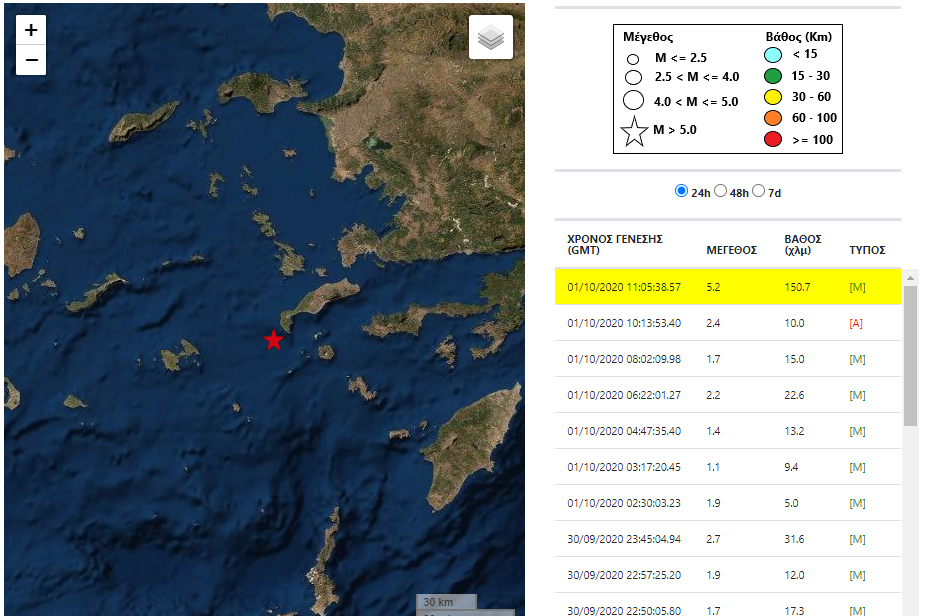Select the 7d time range radio
The width and height of the screenshot is (925, 616).
coord(759,191)
